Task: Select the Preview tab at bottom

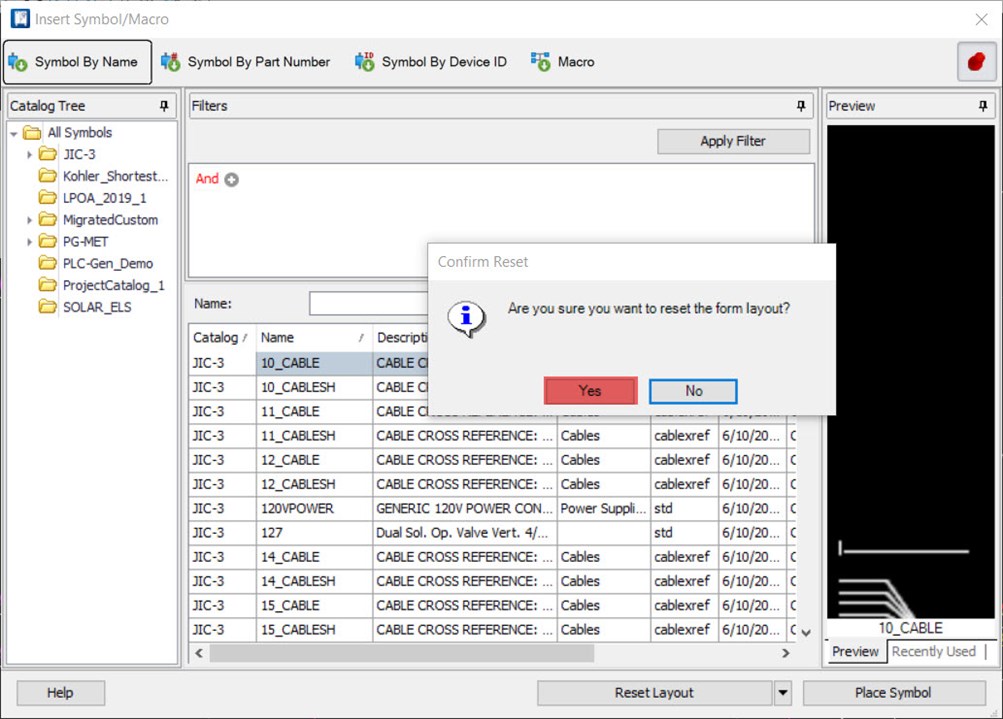Action: click(x=856, y=651)
